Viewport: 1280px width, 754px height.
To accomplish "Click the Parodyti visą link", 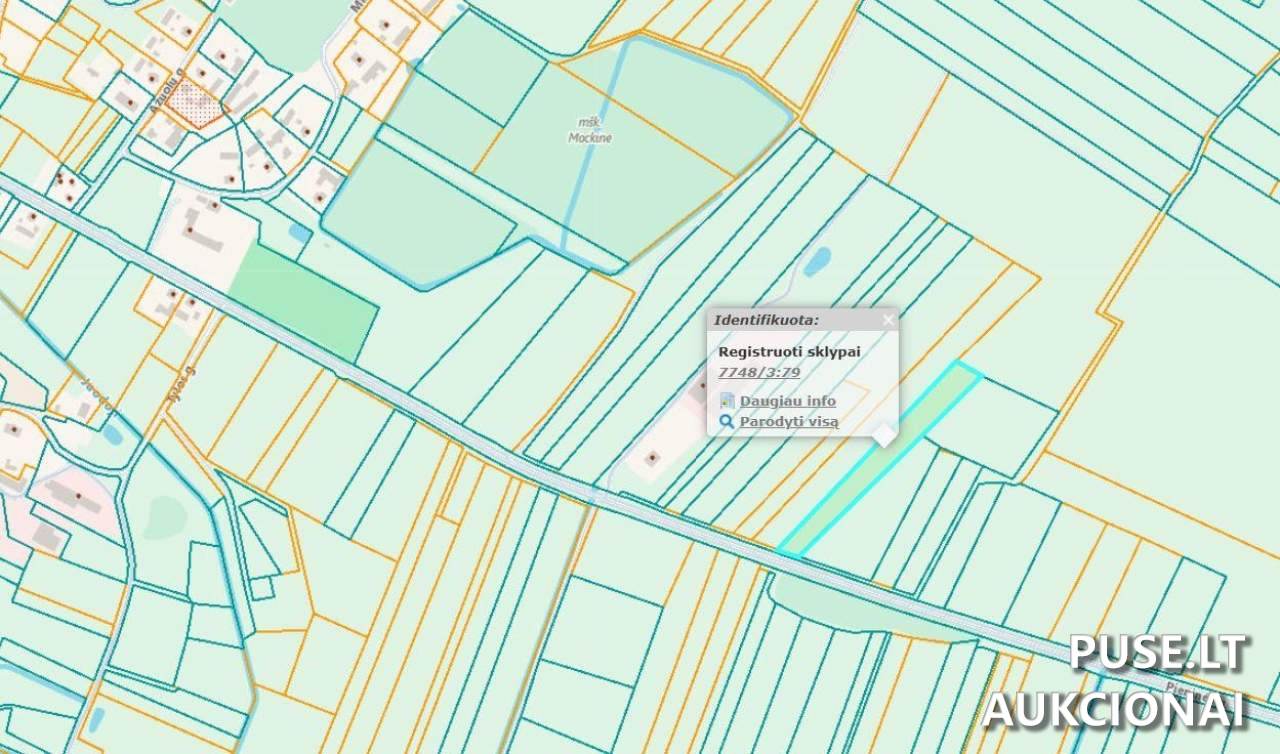I will [788, 422].
